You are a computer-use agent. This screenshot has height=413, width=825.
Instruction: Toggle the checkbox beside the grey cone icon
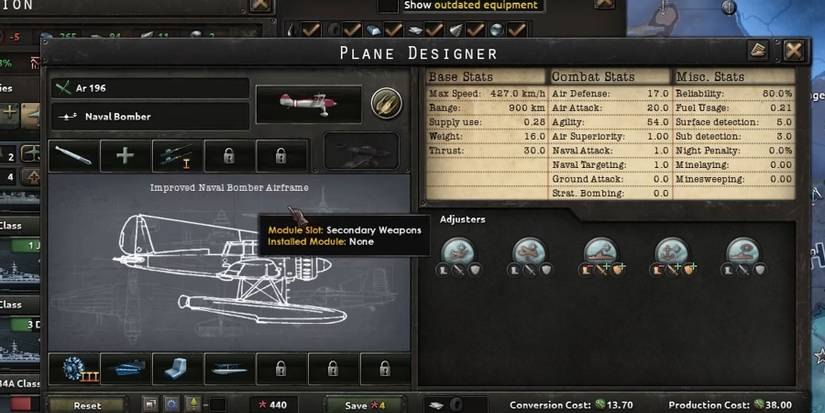pos(476,29)
